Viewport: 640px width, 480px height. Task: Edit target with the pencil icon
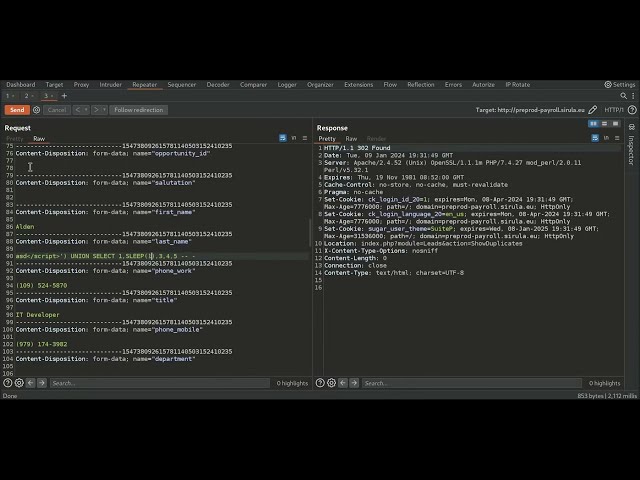pyautogui.click(x=593, y=110)
